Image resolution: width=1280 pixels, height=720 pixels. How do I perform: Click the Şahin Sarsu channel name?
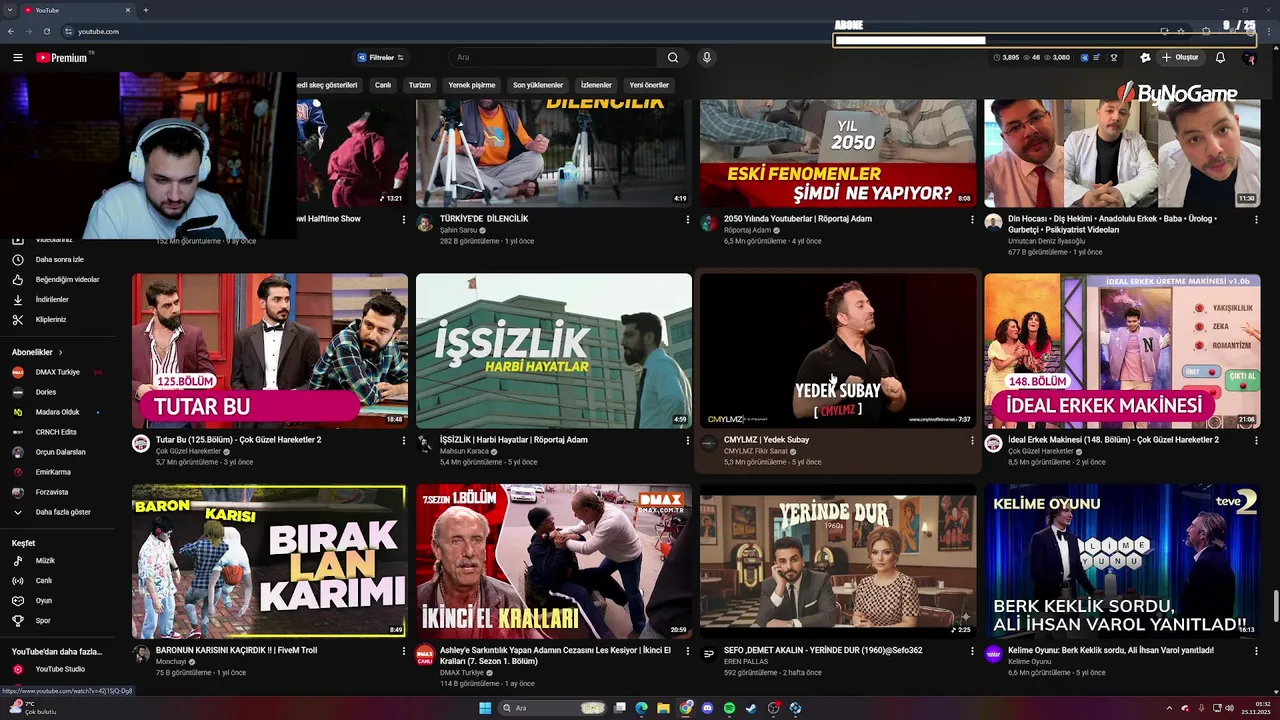(x=460, y=230)
